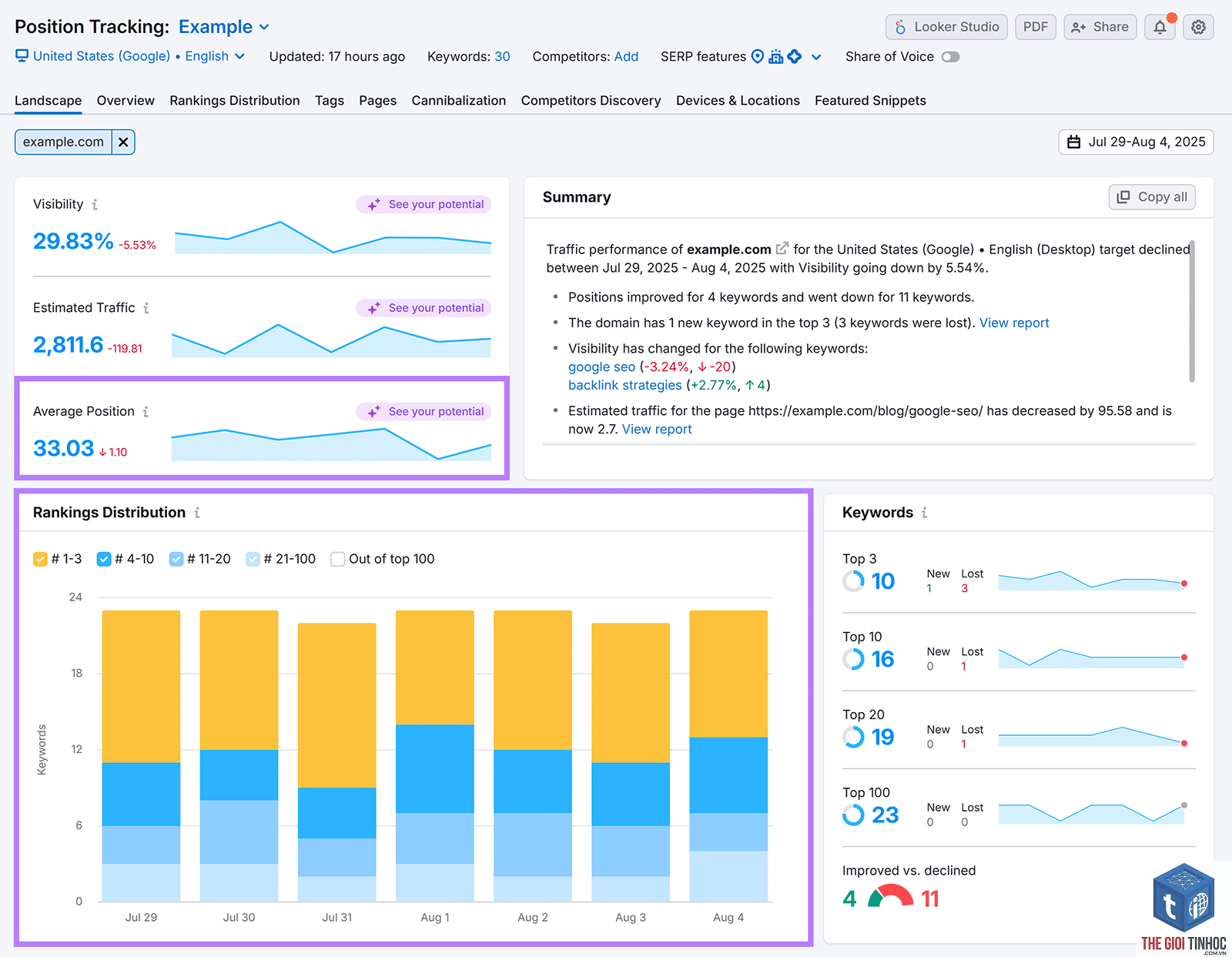
Task: Open Competitors Discovery tab
Action: (x=591, y=101)
